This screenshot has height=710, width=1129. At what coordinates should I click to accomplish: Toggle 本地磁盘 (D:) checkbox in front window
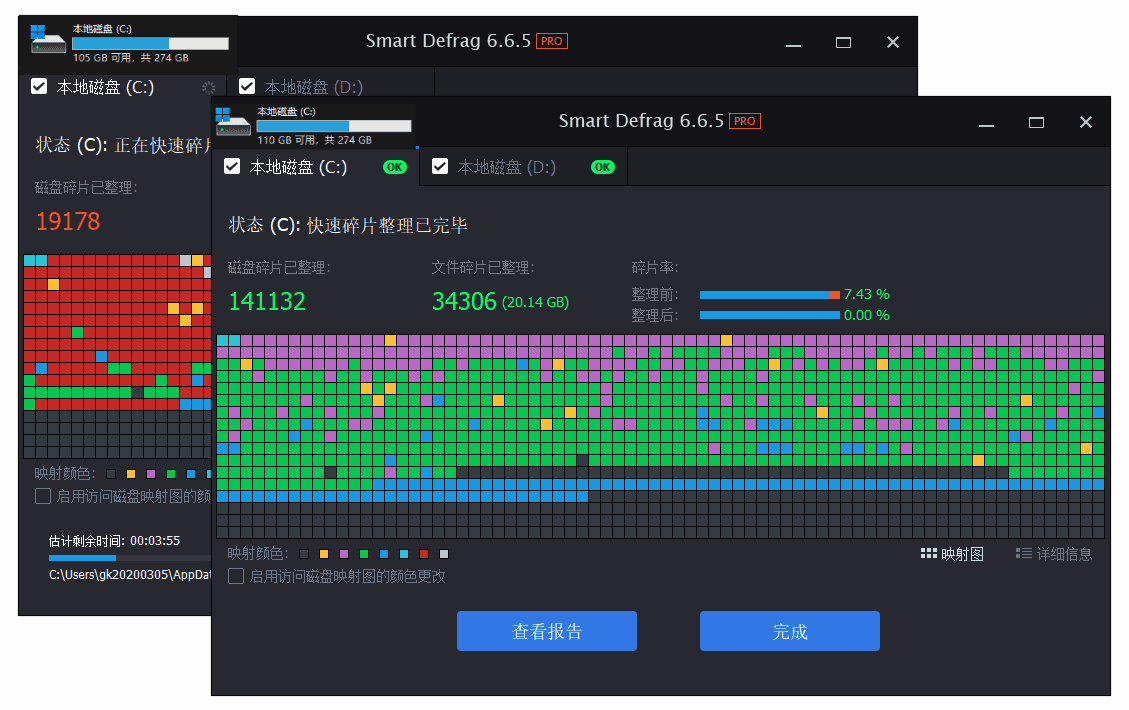440,166
